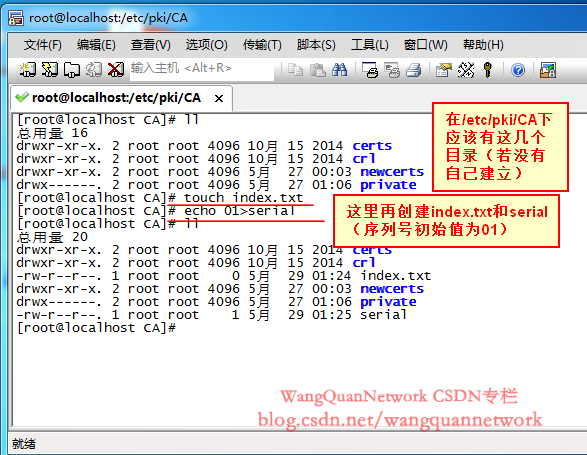
Task: Close the root@localhost:/etc/pki/CA tab
Action: point(219,98)
